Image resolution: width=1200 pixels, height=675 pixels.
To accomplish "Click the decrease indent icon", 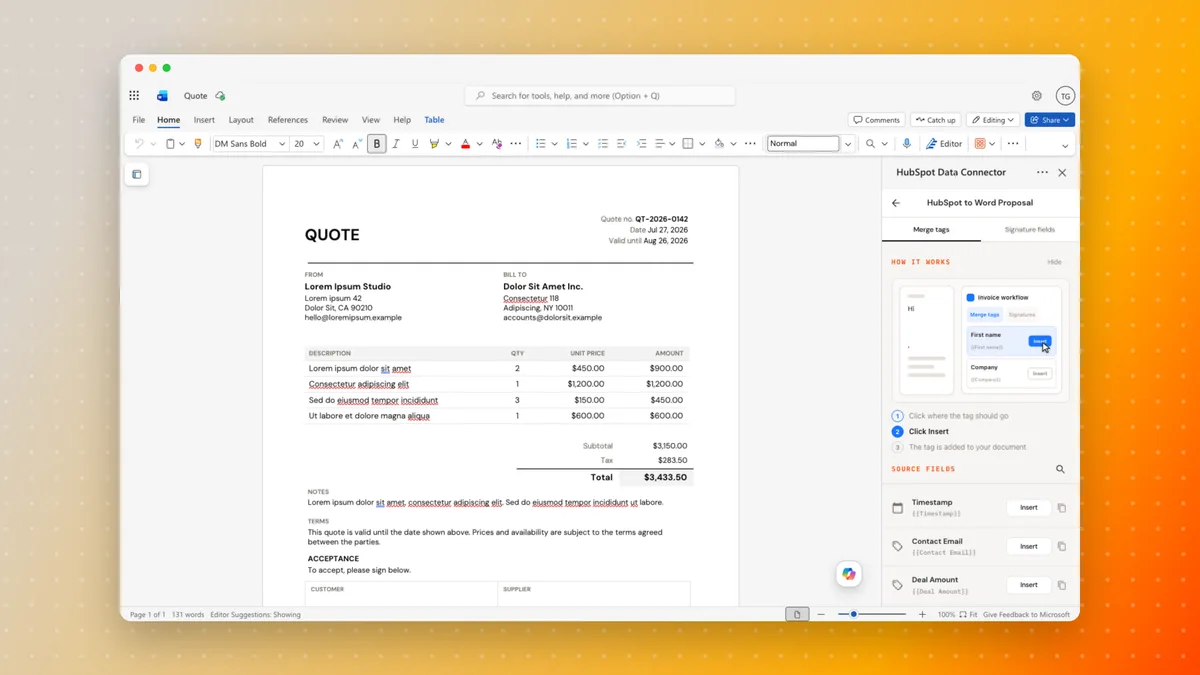I will click(x=621, y=144).
